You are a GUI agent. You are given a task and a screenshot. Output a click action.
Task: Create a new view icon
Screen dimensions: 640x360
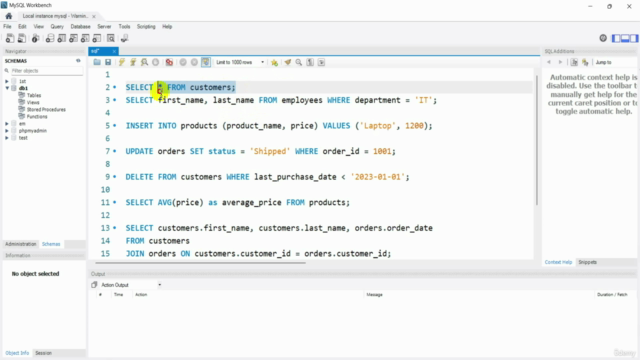pos(73,38)
